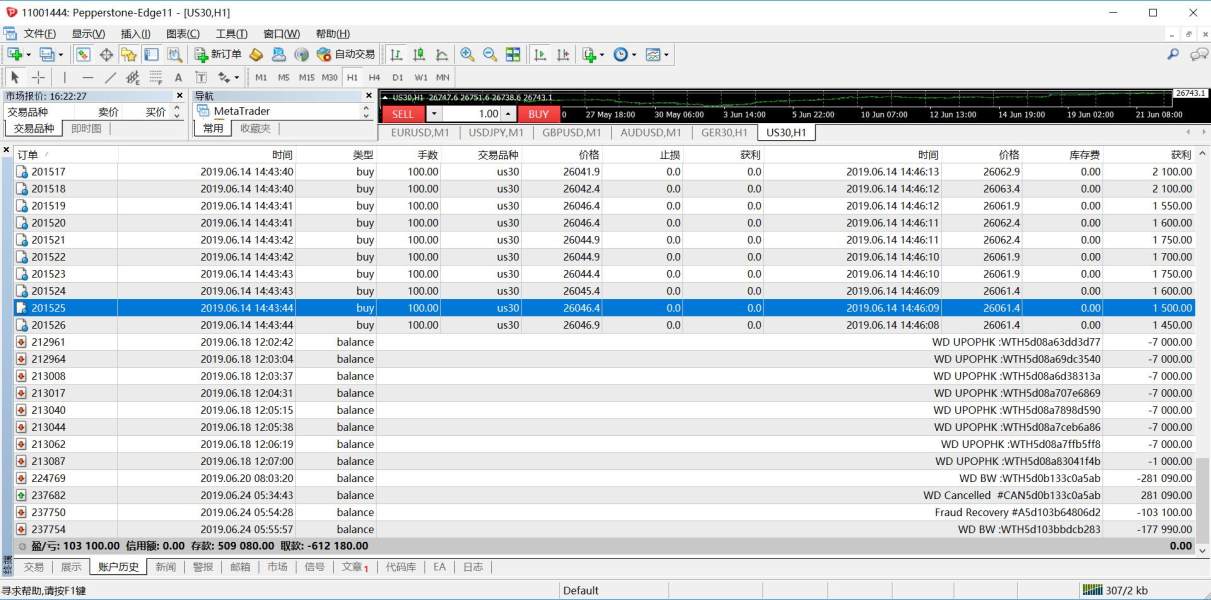Switch to the 交易 terminal tab
The width and height of the screenshot is (1211, 600).
pyautogui.click(x=34, y=567)
